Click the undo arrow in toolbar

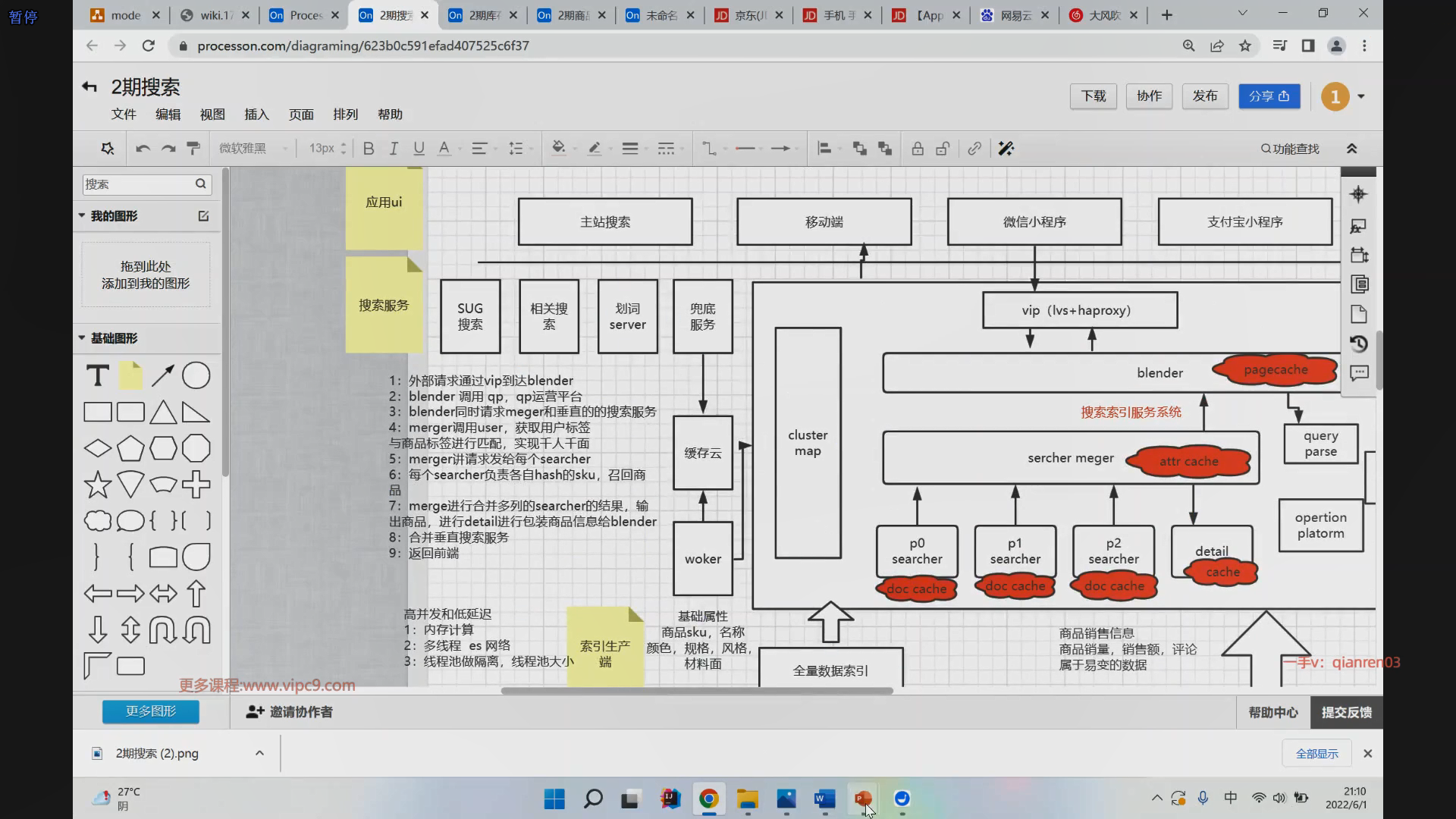[x=143, y=149]
